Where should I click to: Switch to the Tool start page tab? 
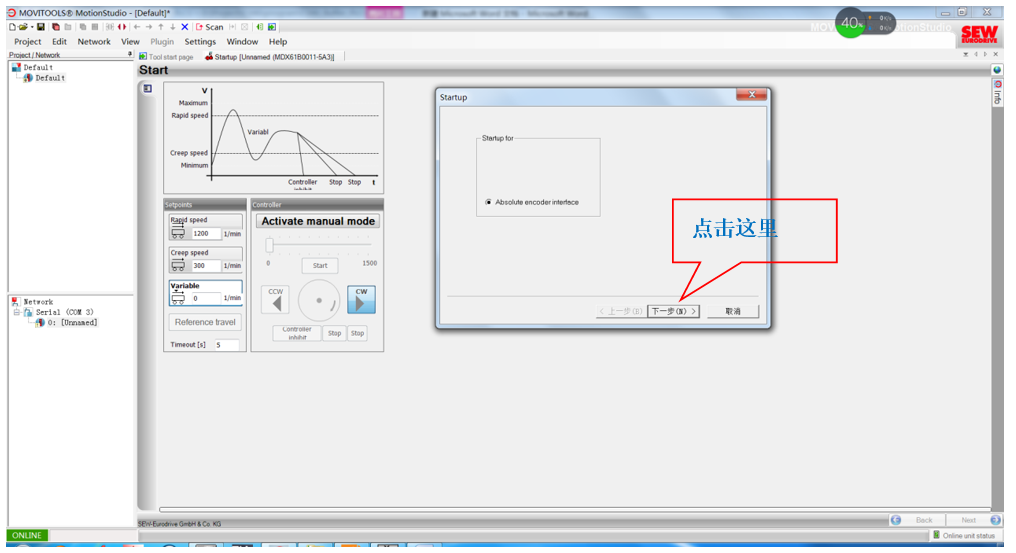click(165, 57)
